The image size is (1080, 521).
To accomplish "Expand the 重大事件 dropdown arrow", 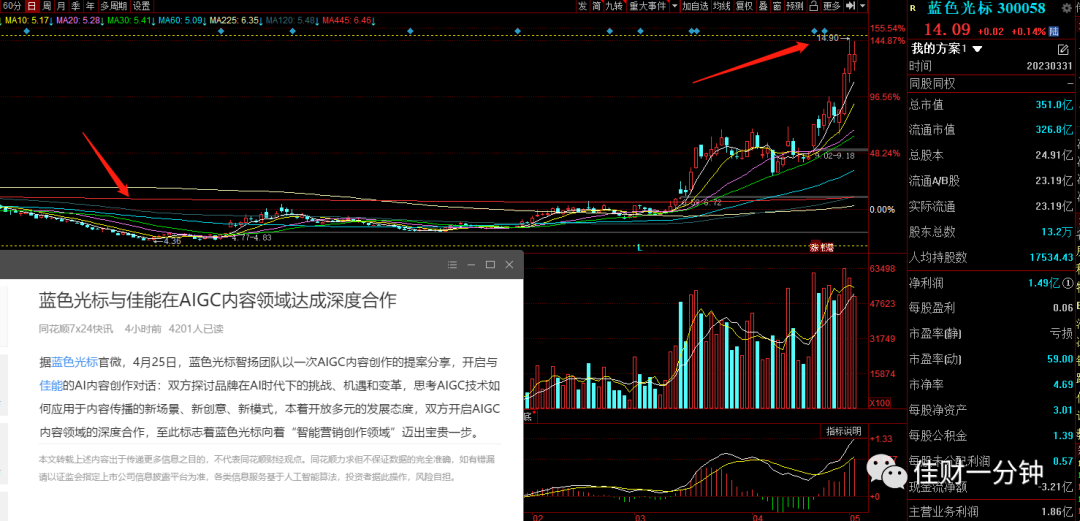I will (x=674, y=6).
